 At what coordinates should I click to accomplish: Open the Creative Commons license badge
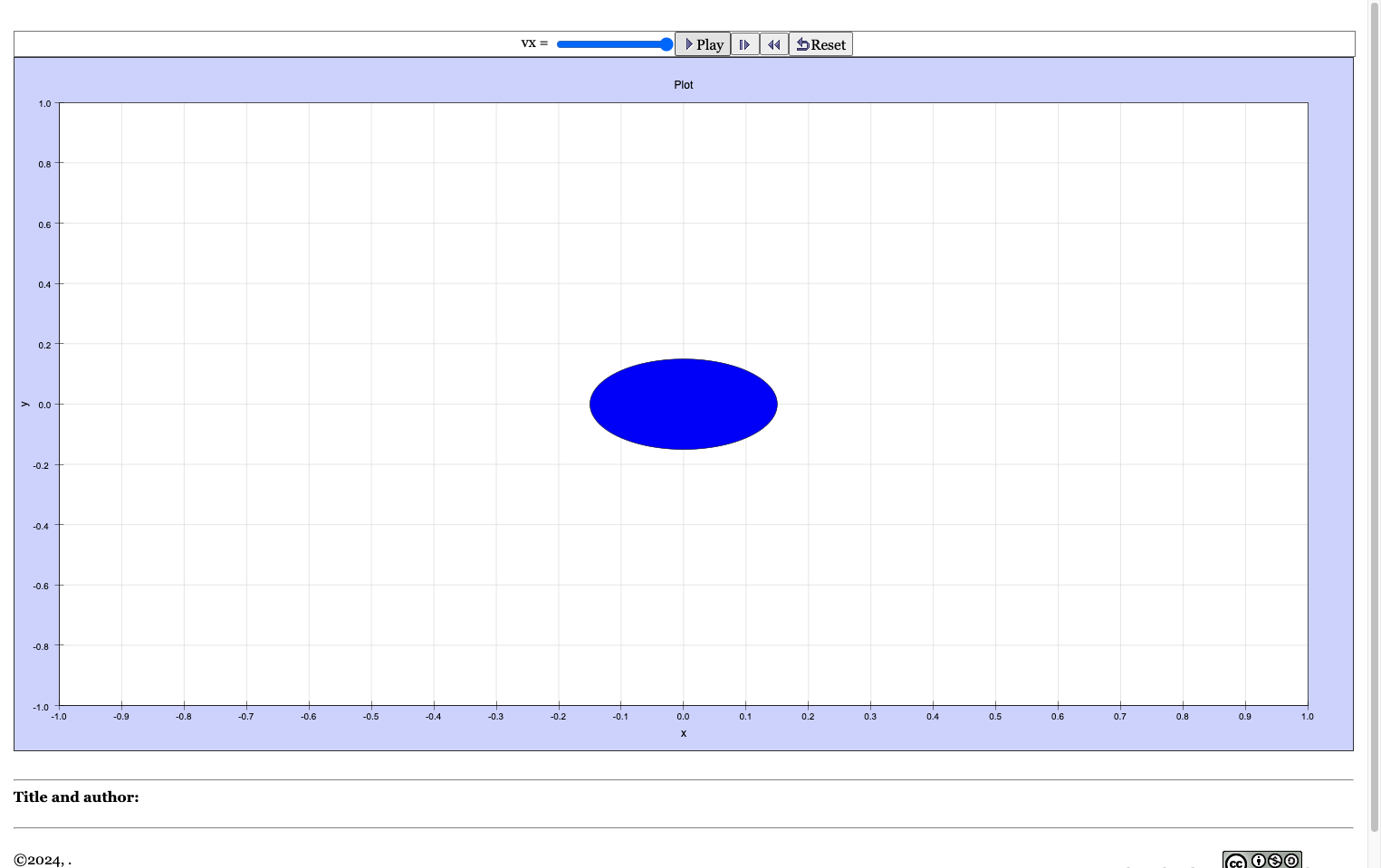coord(1262,860)
